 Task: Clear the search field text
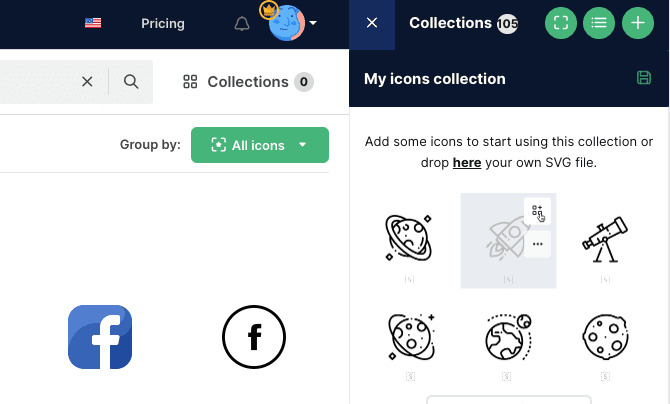(87, 82)
